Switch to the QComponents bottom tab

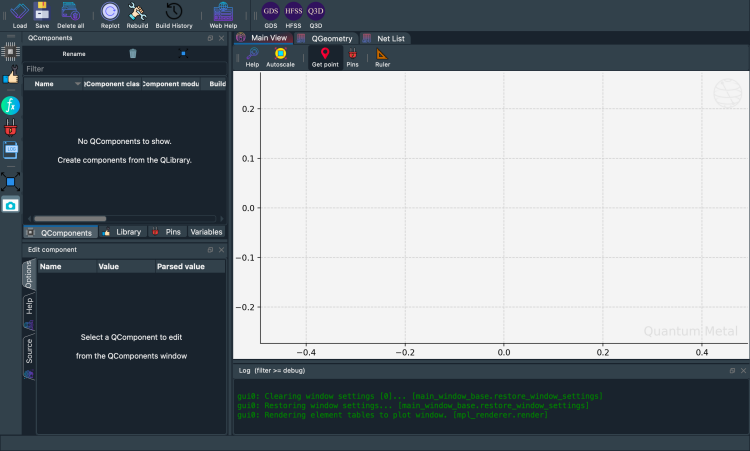[x=61, y=232]
